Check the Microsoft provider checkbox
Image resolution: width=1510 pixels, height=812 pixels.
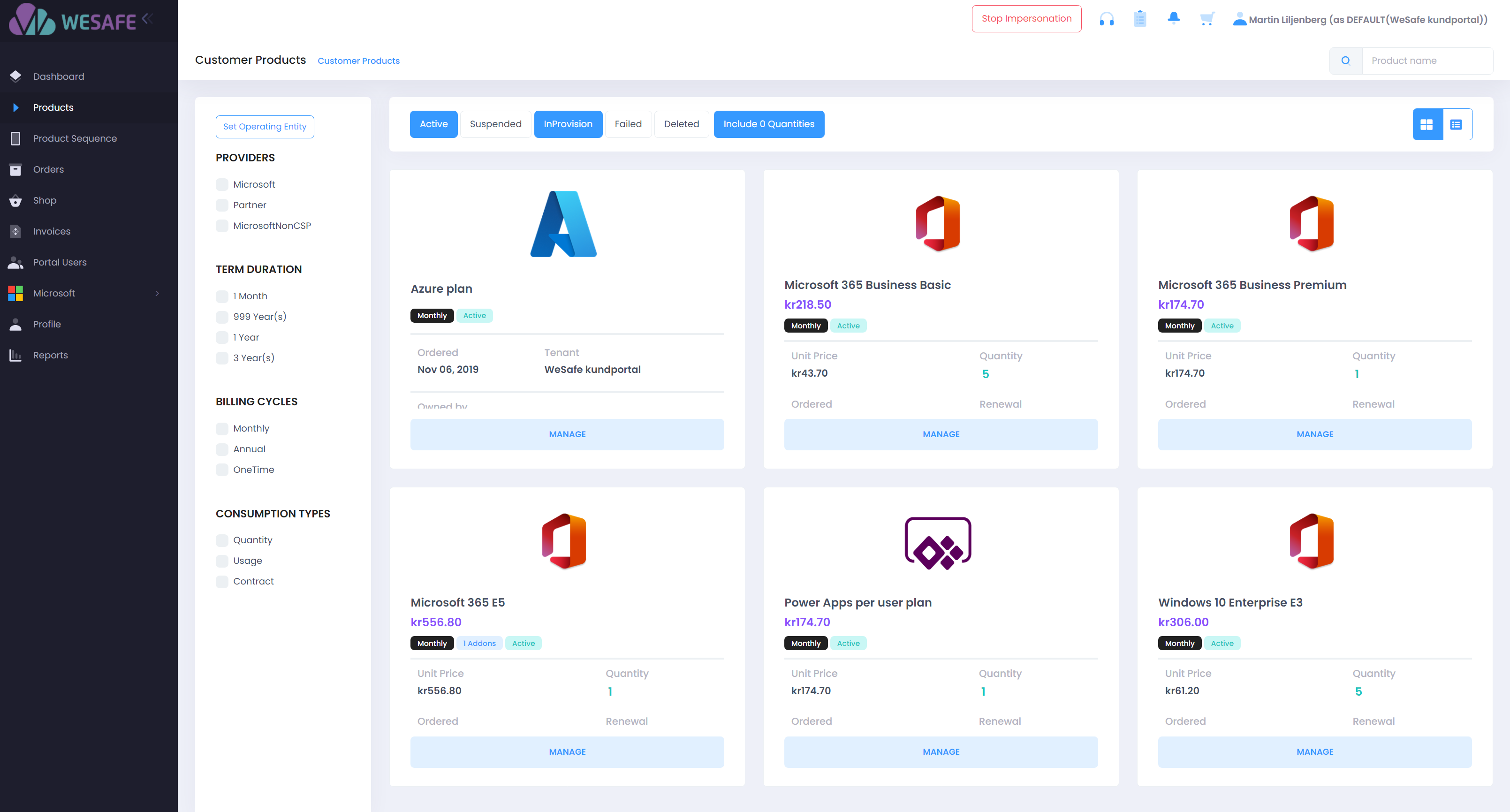coord(222,185)
